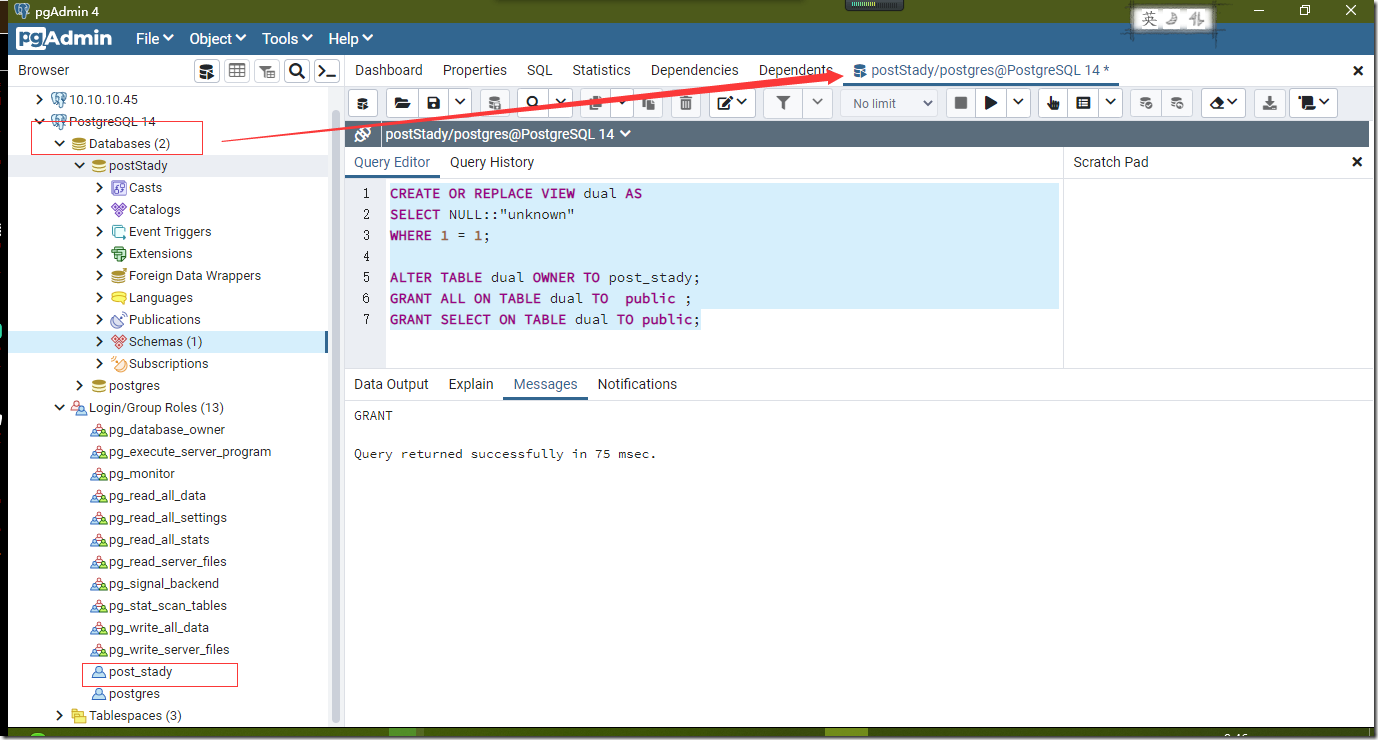Select the pg_read_all_data role
The image size is (1378, 740).
(157, 495)
